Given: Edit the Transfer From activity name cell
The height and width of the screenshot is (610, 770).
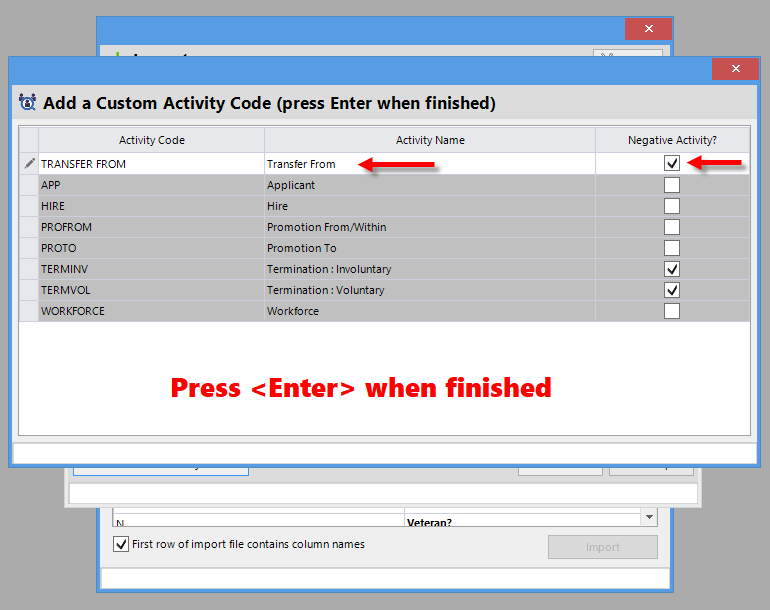Looking at the screenshot, I should pyautogui.click(x=430, y=164).
